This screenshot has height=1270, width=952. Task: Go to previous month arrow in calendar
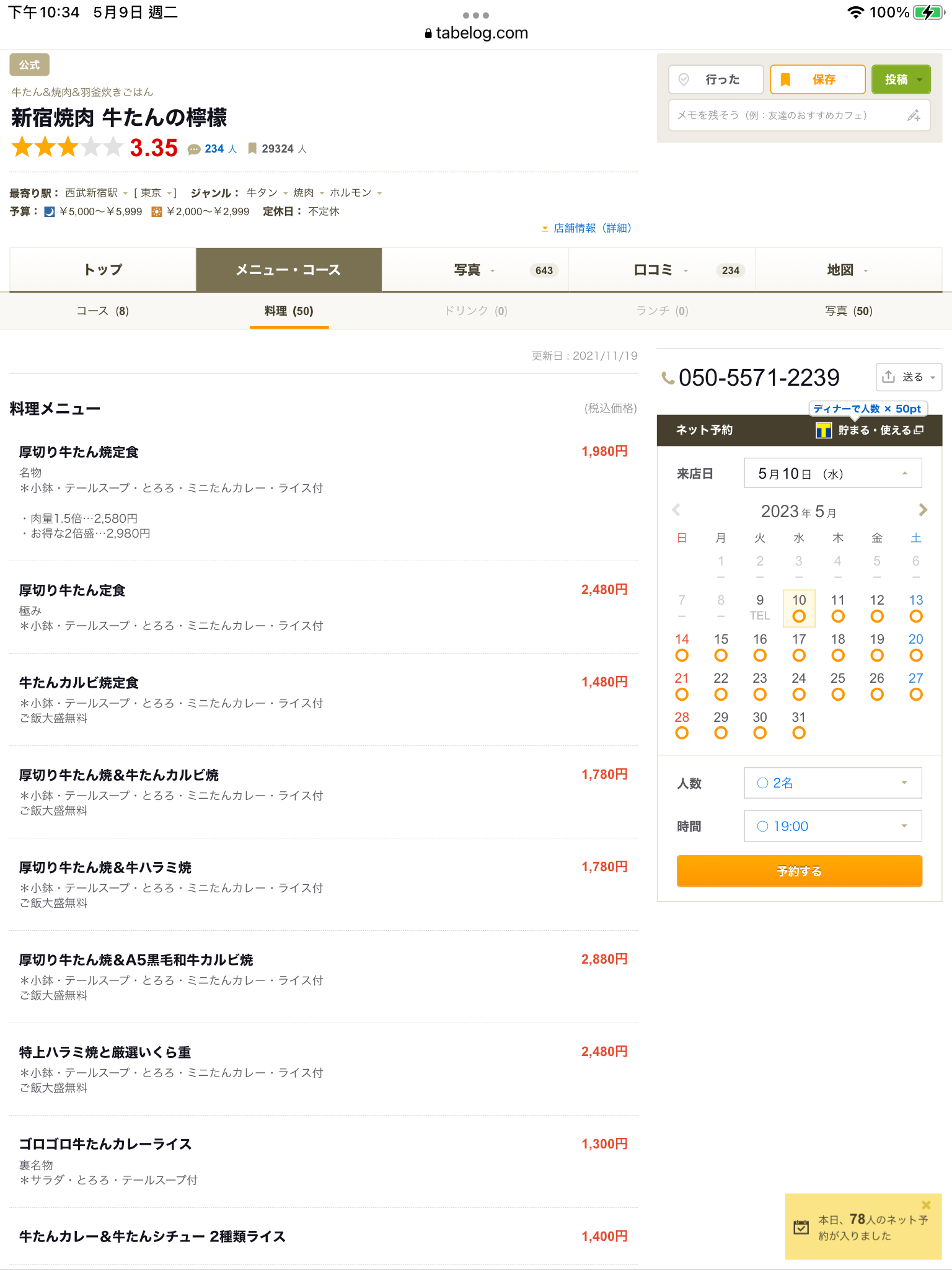coord(676,510)
